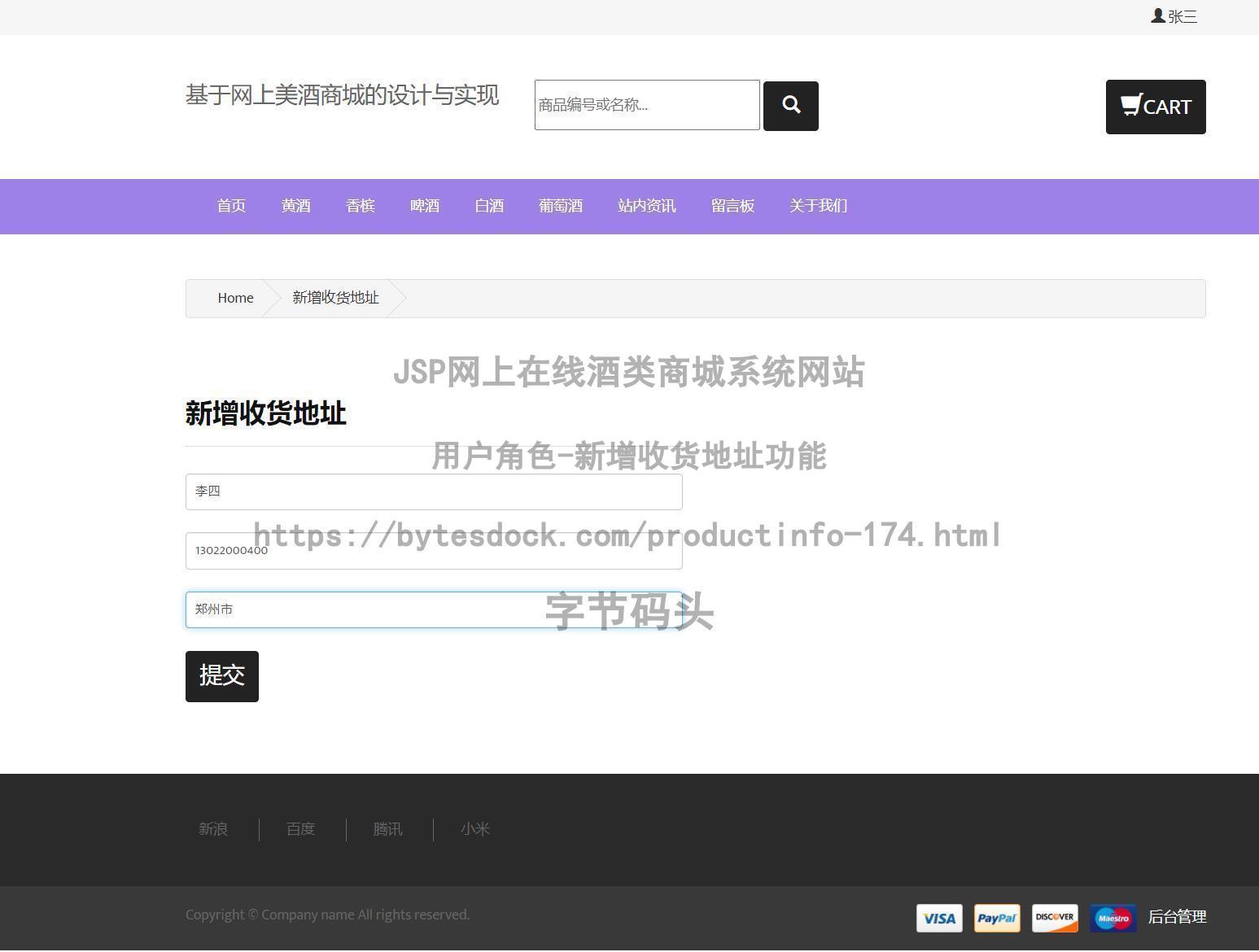Open the 首页 navigation menu item
Screen dimensions: 1259x952
coord(231,206)
